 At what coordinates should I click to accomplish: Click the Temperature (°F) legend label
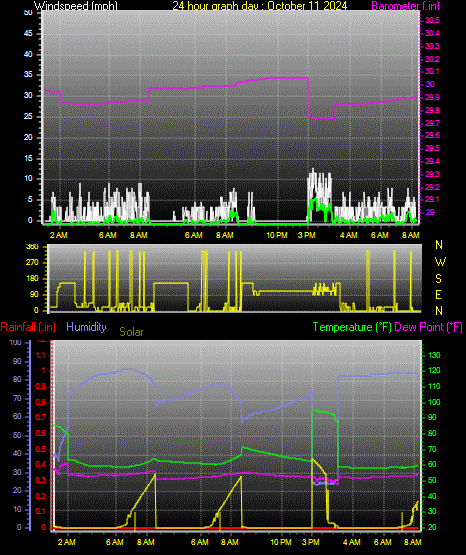352,327
